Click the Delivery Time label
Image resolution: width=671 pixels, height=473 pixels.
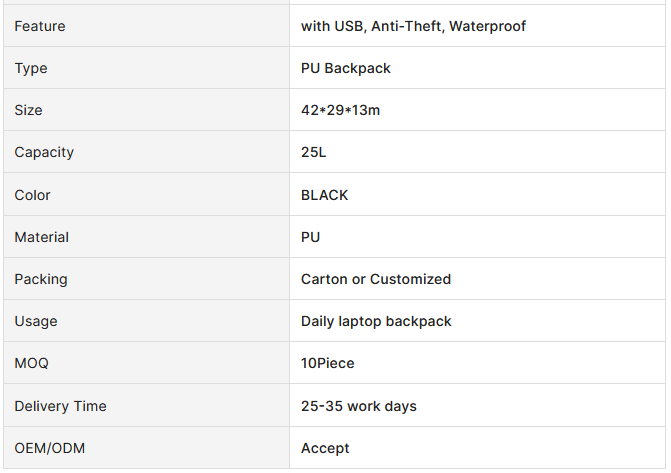tap(60, 406)
